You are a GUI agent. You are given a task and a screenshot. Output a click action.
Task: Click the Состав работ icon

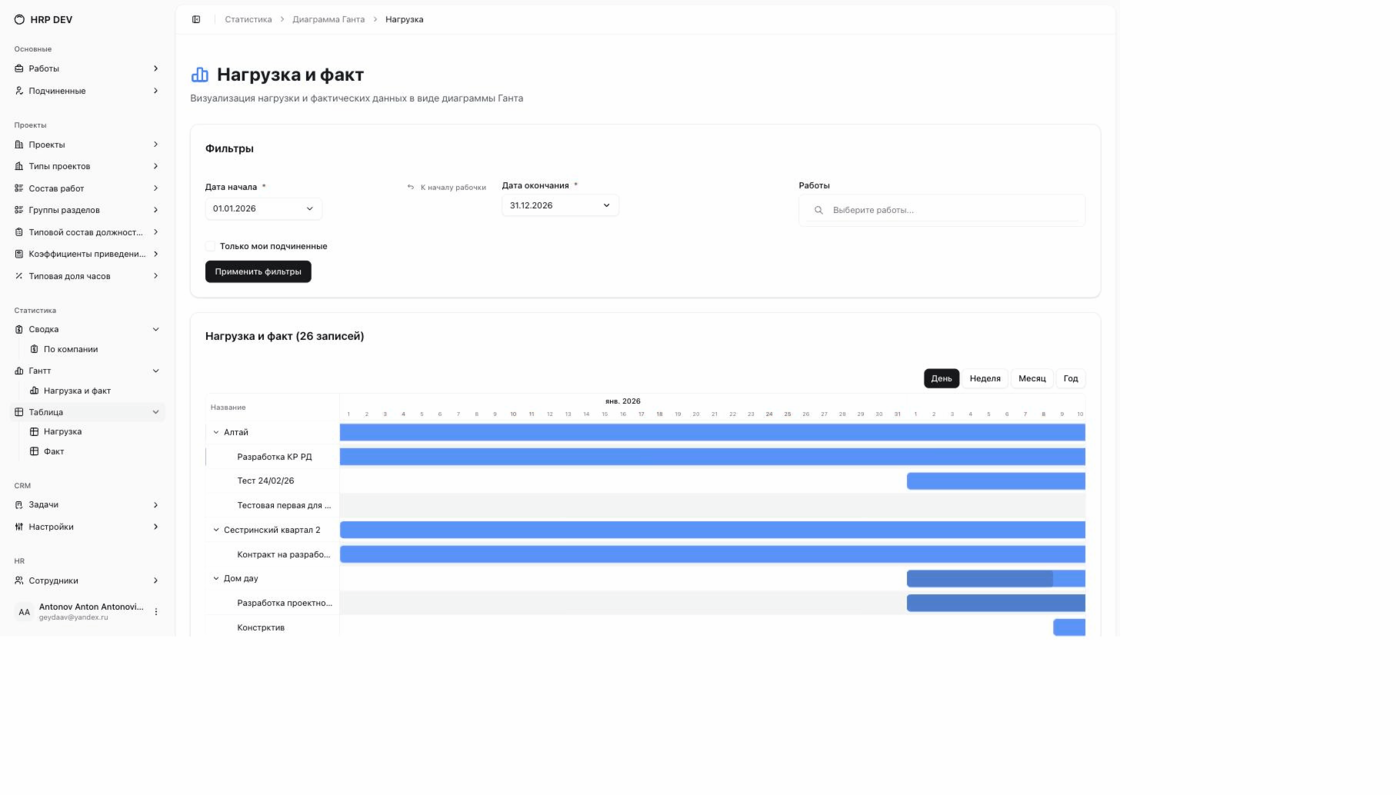(x=19, y=188)
